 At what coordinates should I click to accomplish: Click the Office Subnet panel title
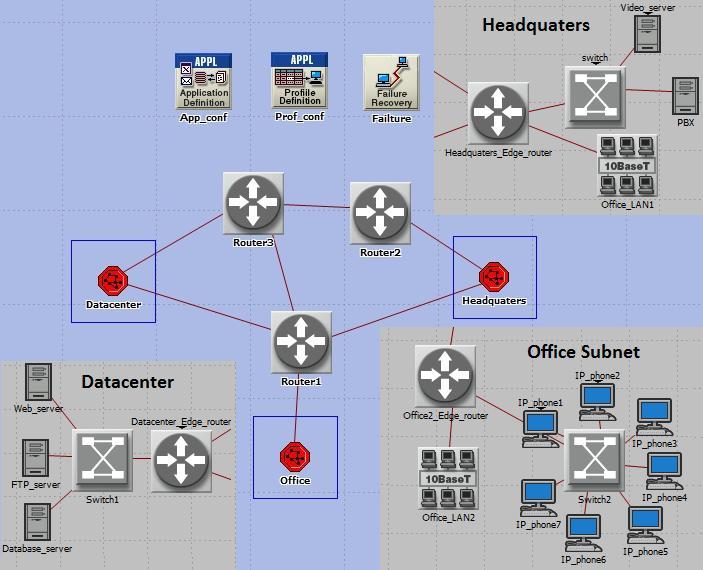click(583, 352)
